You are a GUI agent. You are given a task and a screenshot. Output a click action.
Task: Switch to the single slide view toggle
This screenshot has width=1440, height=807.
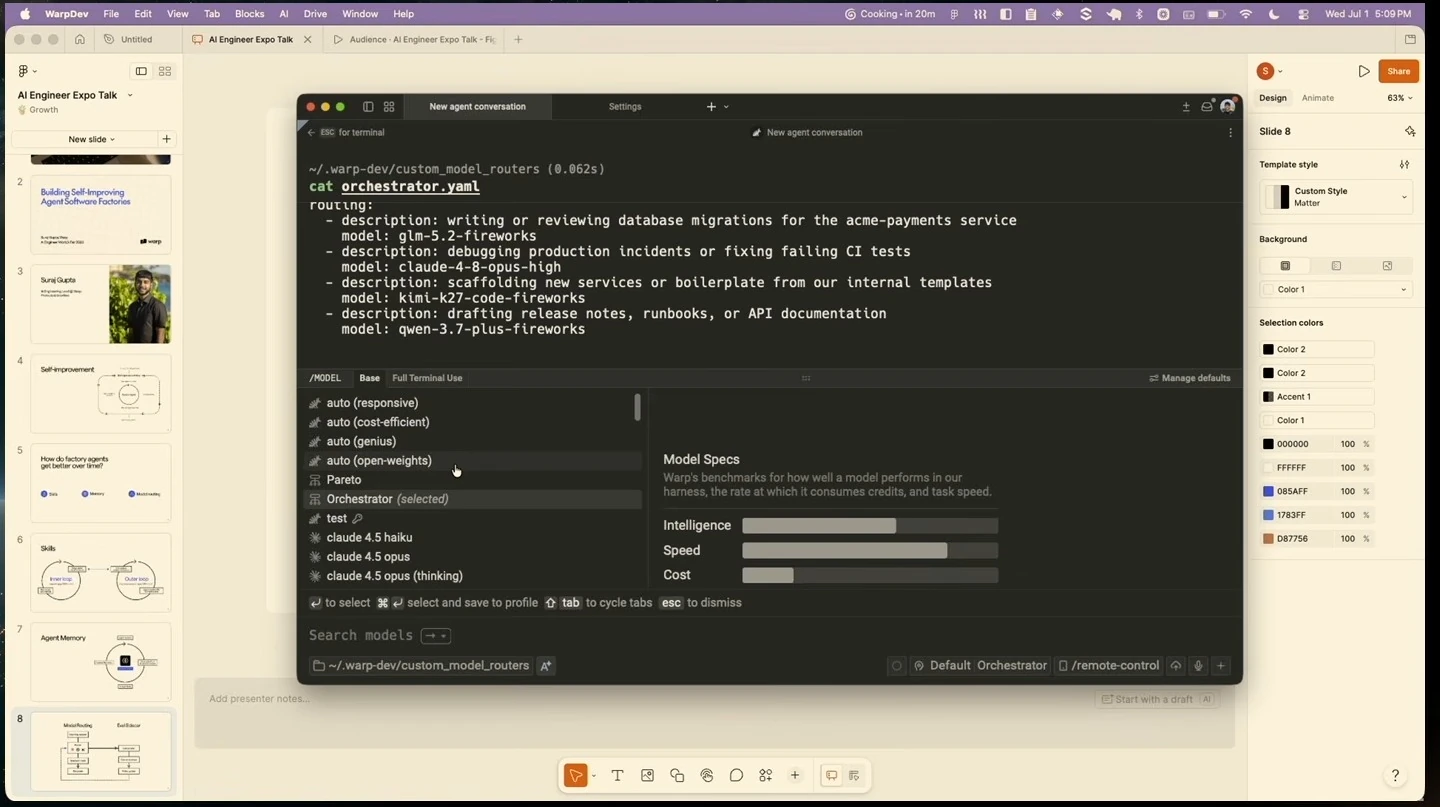point(141,71)
